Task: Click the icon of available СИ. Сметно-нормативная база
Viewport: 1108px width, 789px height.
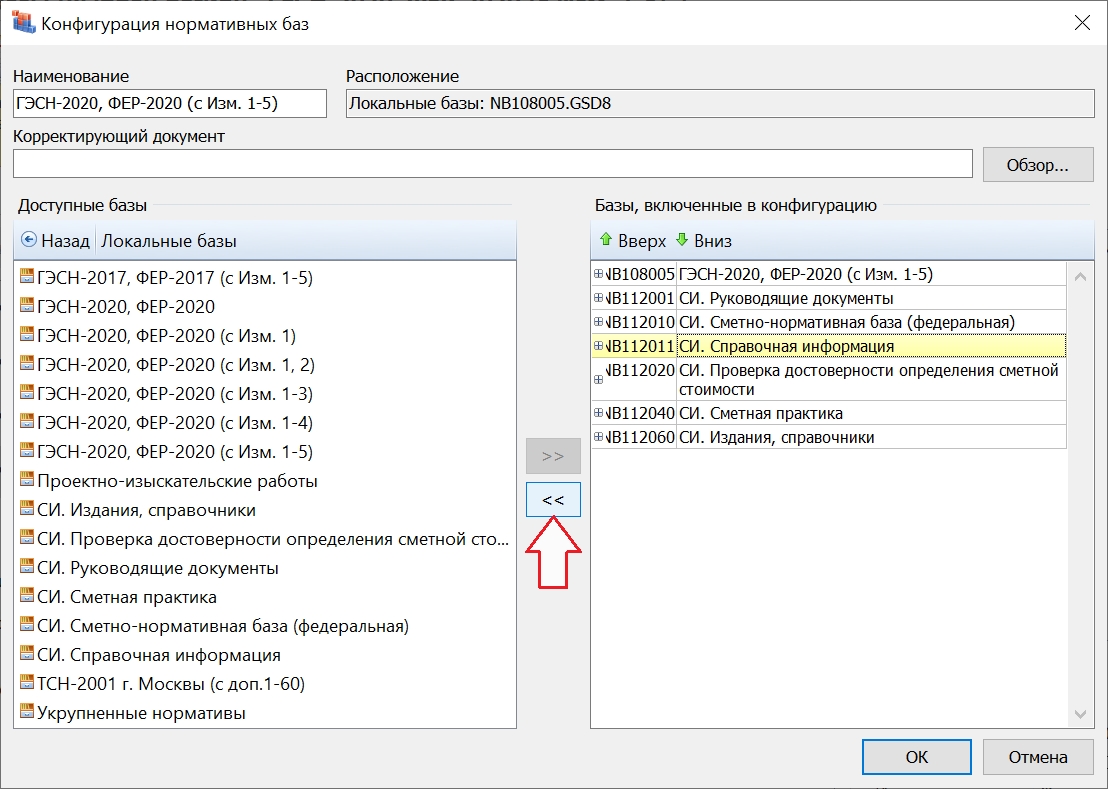Action: pos(27,624)
